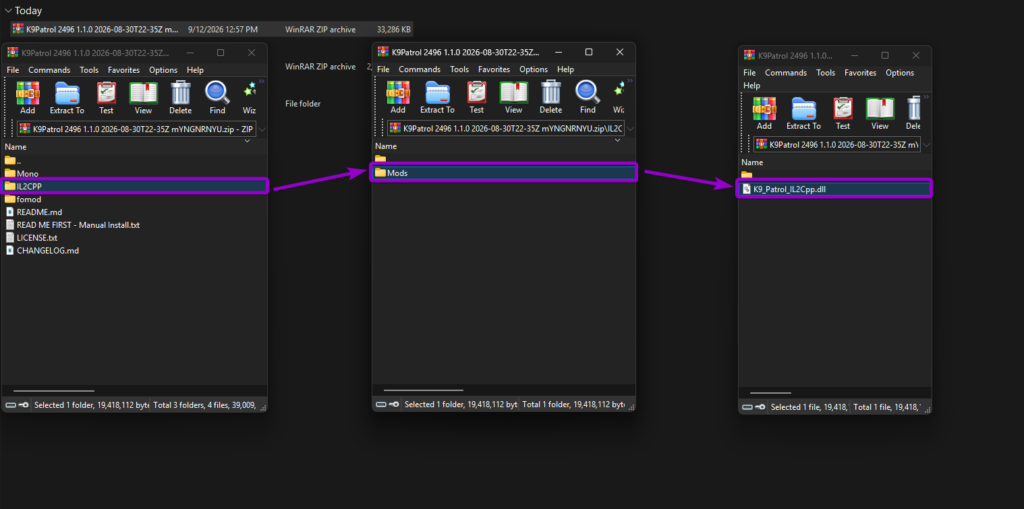
Task: Open Options menu in middle WinRAR window
Action: click(534, 69)
